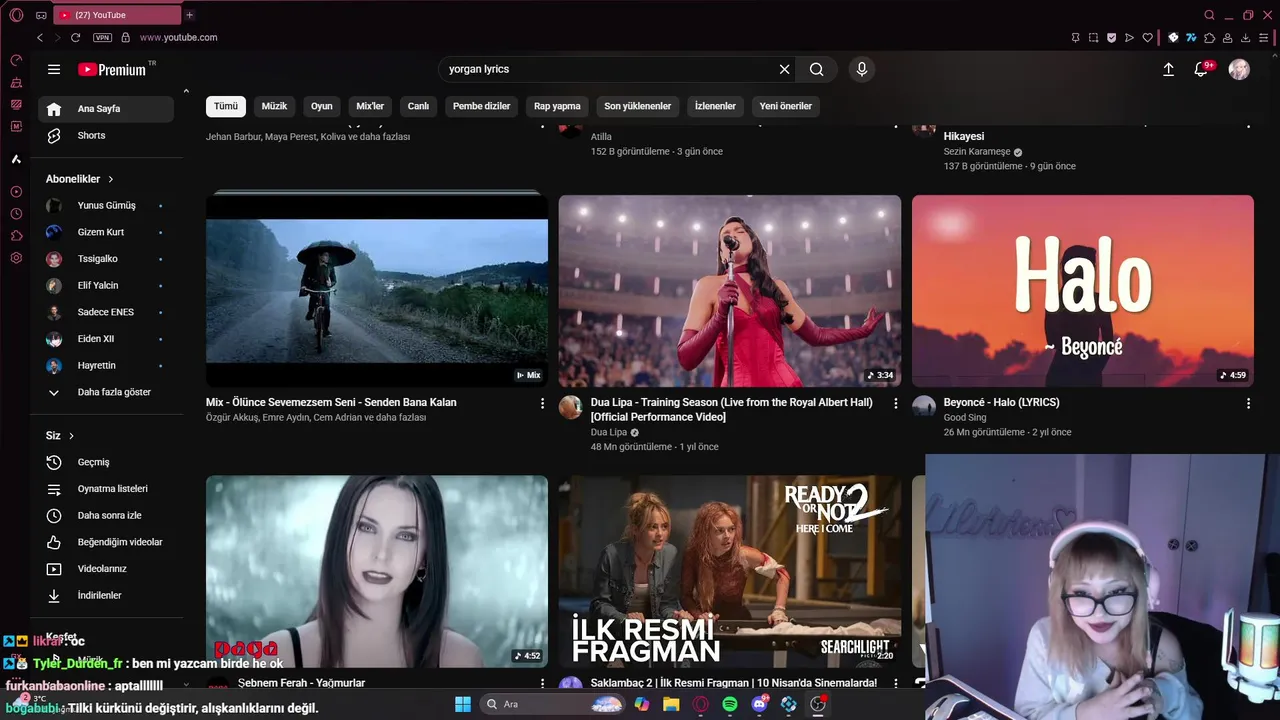Click the YouTube Premium logo

click(x=113, y=69)
